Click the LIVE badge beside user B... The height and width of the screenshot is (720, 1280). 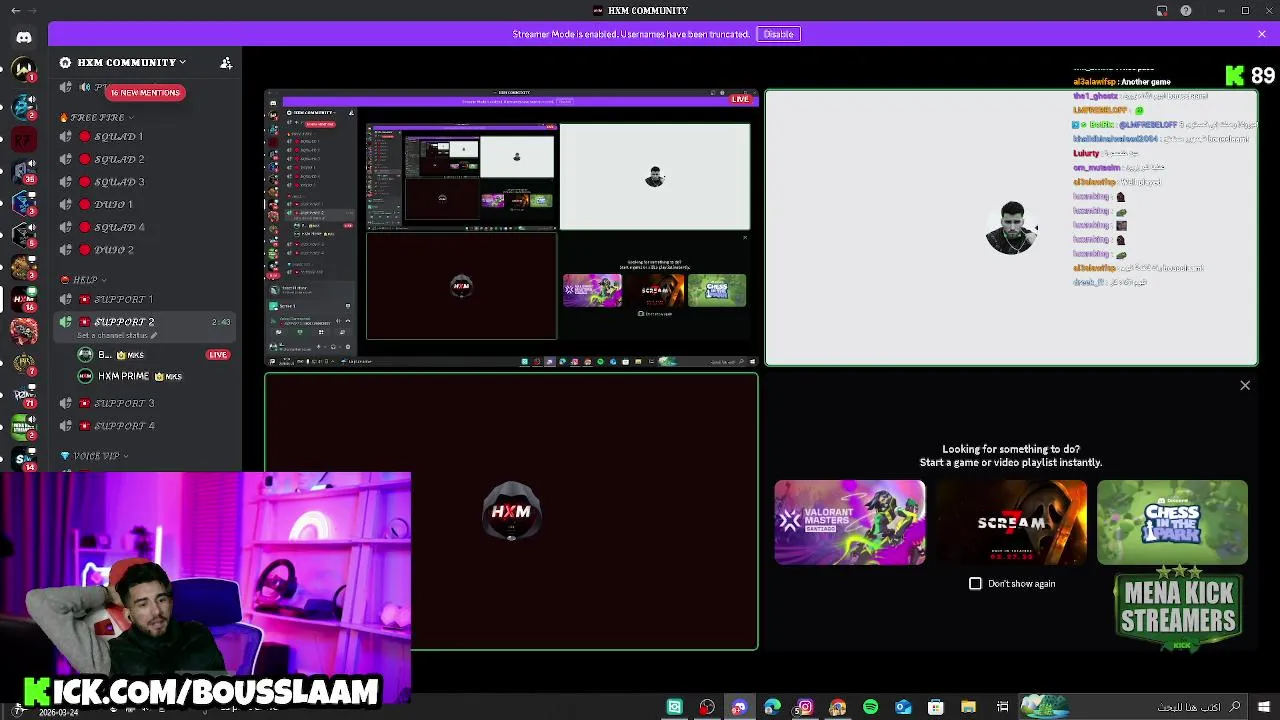[x=218, y=355]
